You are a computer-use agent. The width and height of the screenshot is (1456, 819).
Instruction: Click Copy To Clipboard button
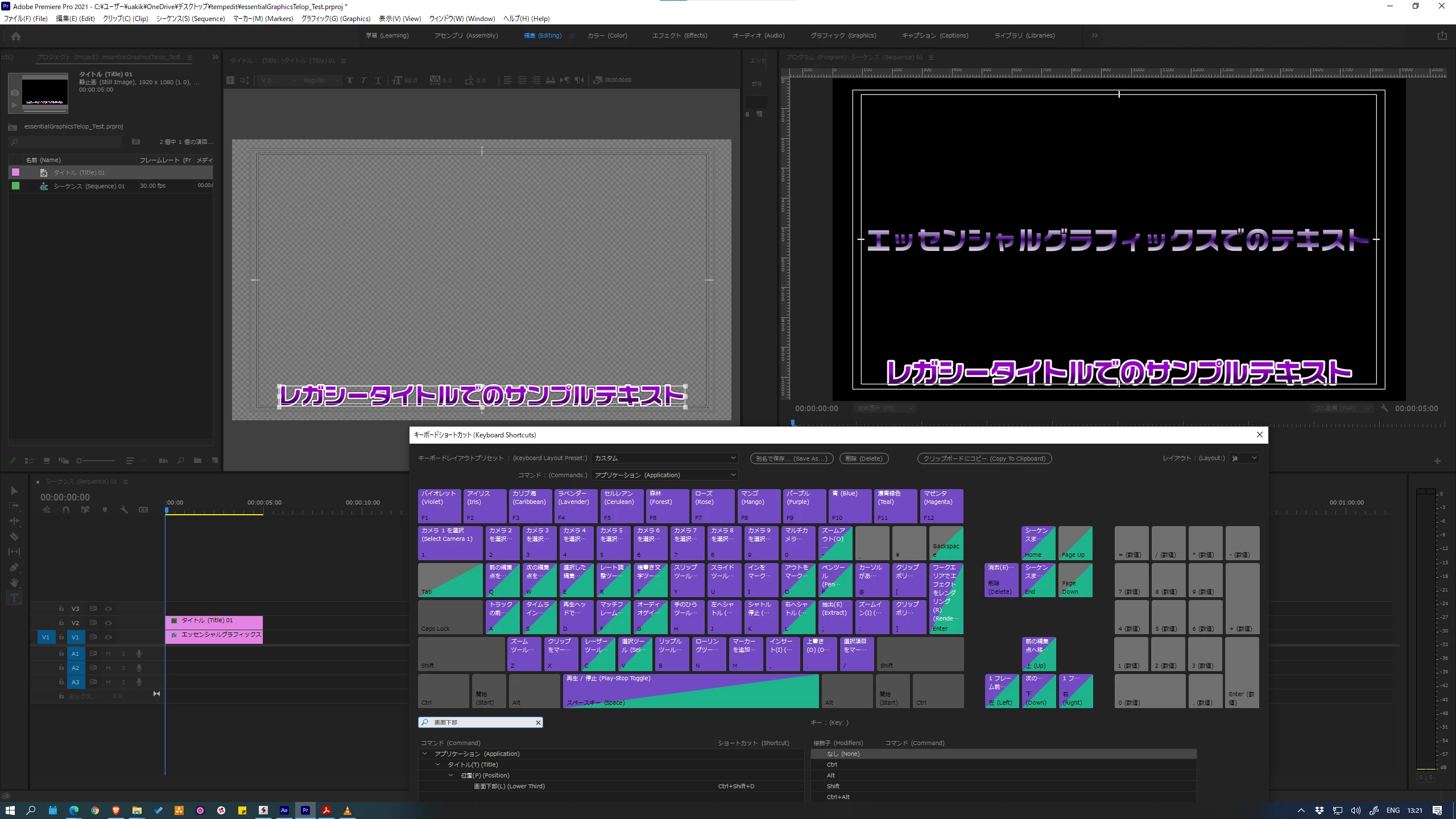984,458
